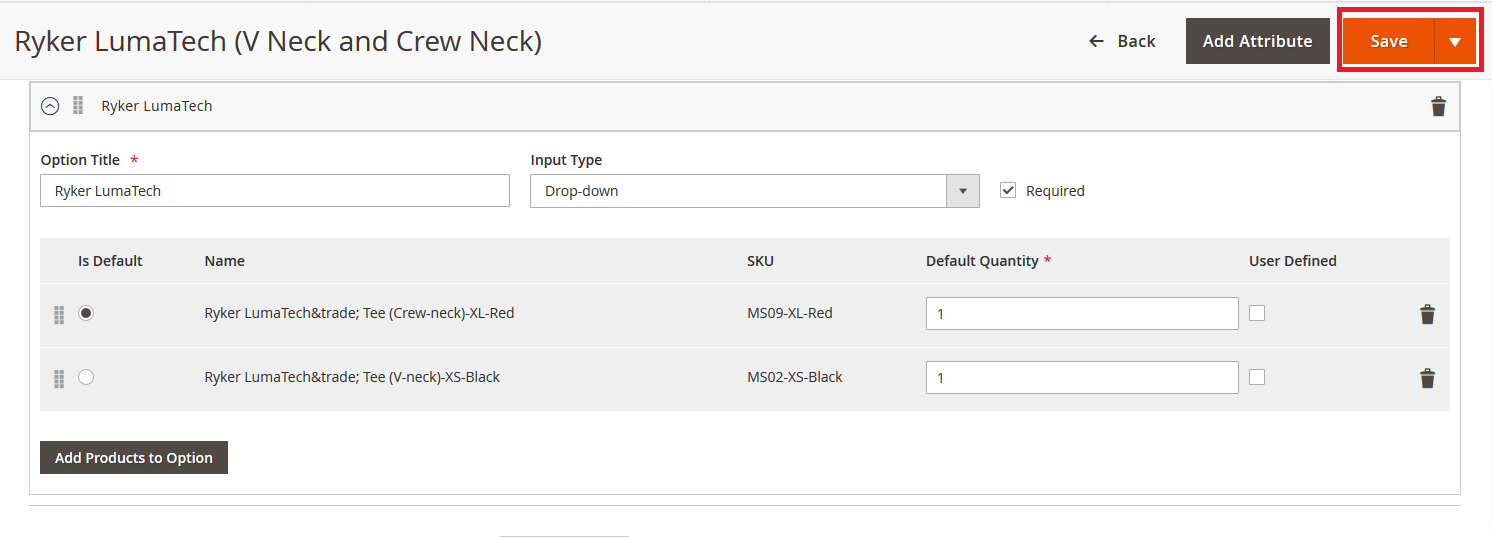Expand the Save button dropdown arrow

(x=1455, y=41)
